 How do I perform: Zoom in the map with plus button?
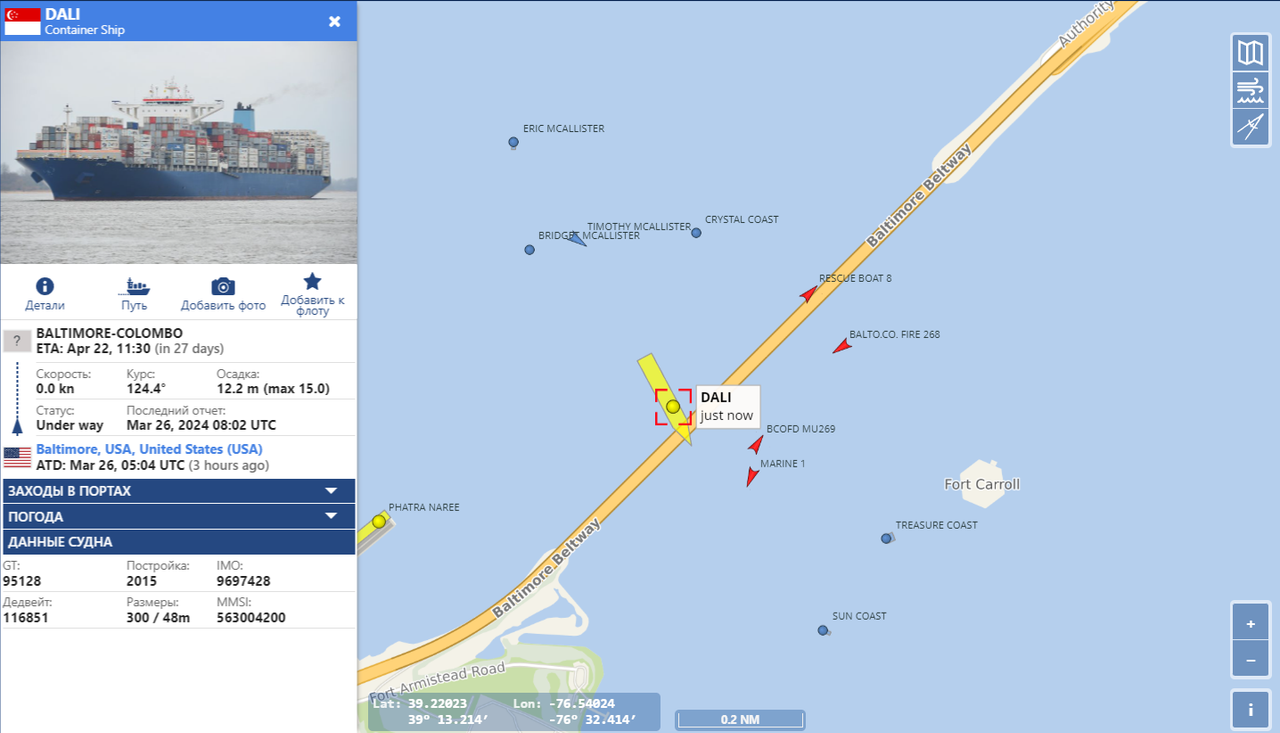coord(1251,623)
